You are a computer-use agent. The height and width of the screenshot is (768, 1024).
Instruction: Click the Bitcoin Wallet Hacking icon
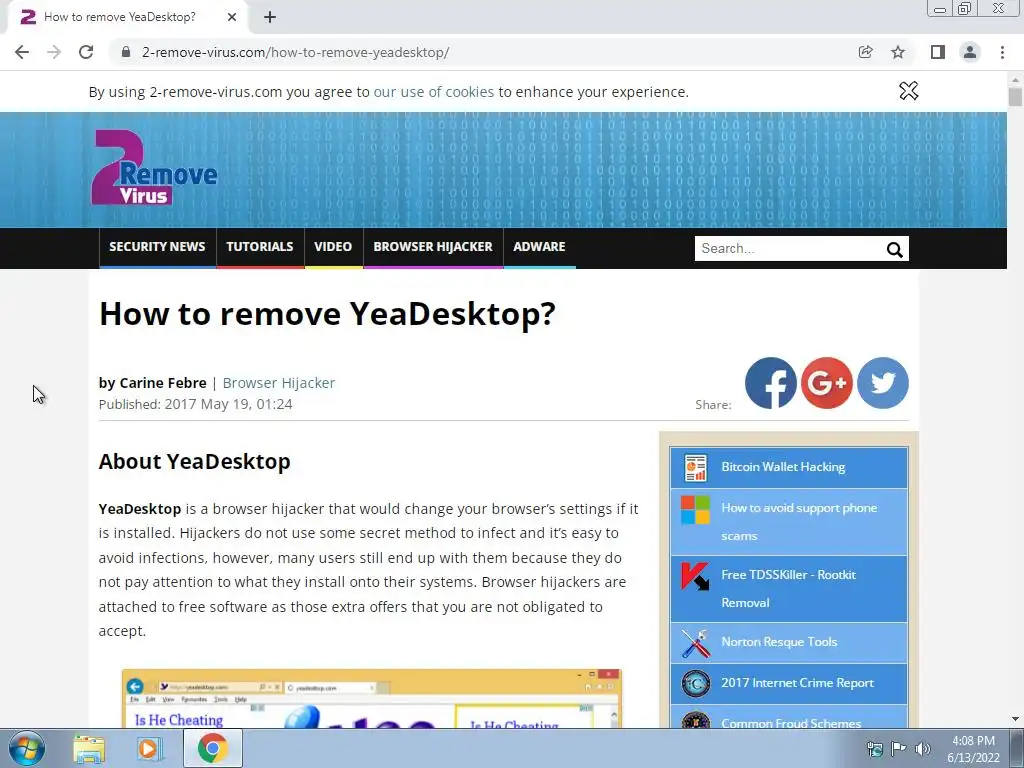[696, 468]
